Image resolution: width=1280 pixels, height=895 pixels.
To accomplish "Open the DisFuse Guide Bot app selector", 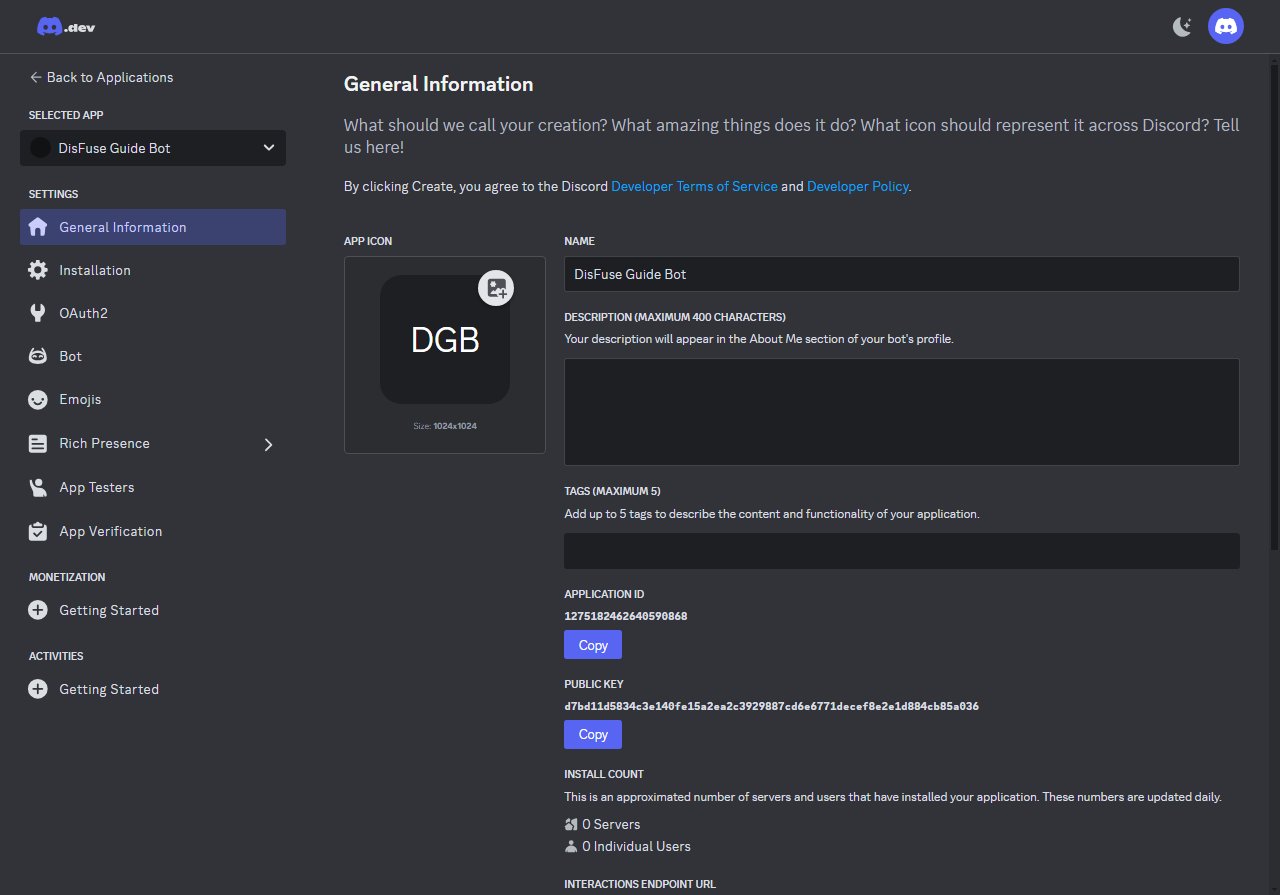I will click(x=153, y=148).
